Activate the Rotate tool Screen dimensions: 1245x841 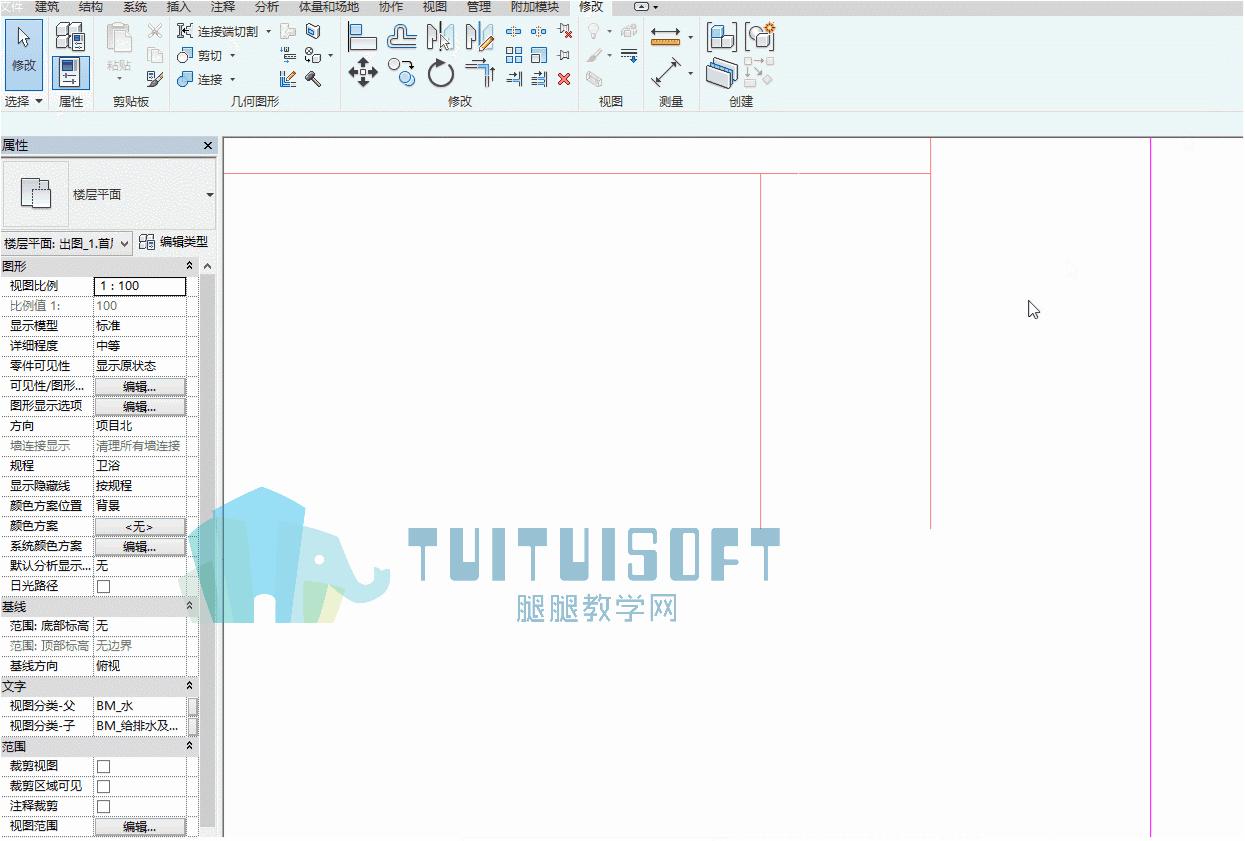pos(441,73)
